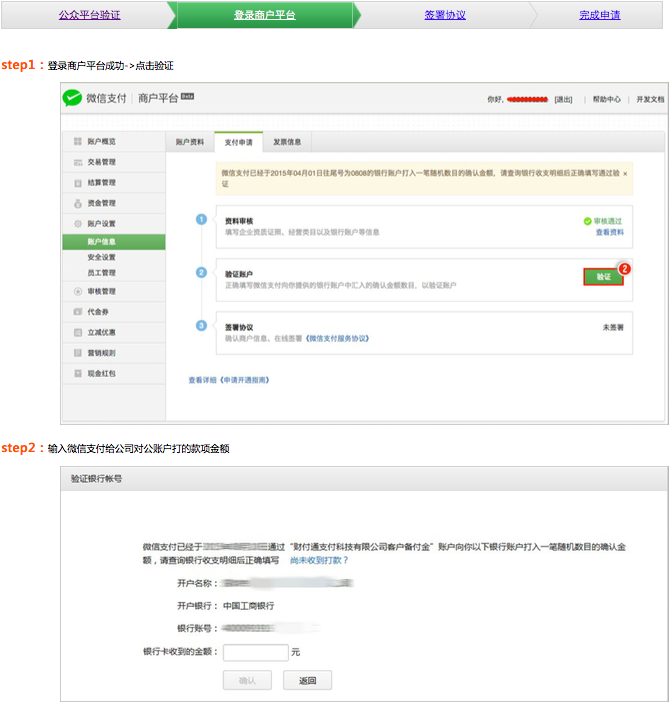
Task: Click the 立减优惠 sidebar icon
Action: (x=78, y=332)
